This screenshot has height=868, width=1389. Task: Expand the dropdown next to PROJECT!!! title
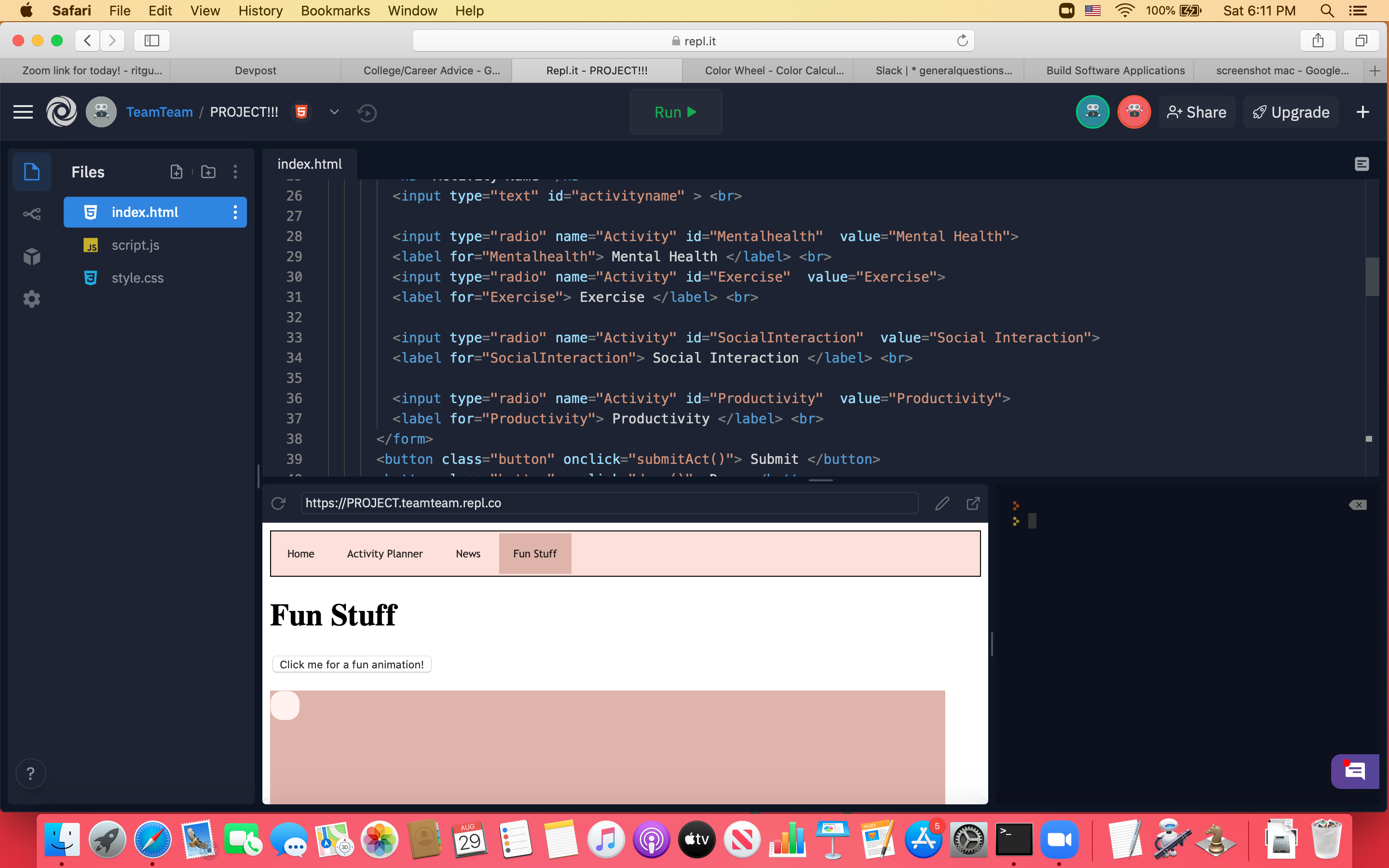334,112
